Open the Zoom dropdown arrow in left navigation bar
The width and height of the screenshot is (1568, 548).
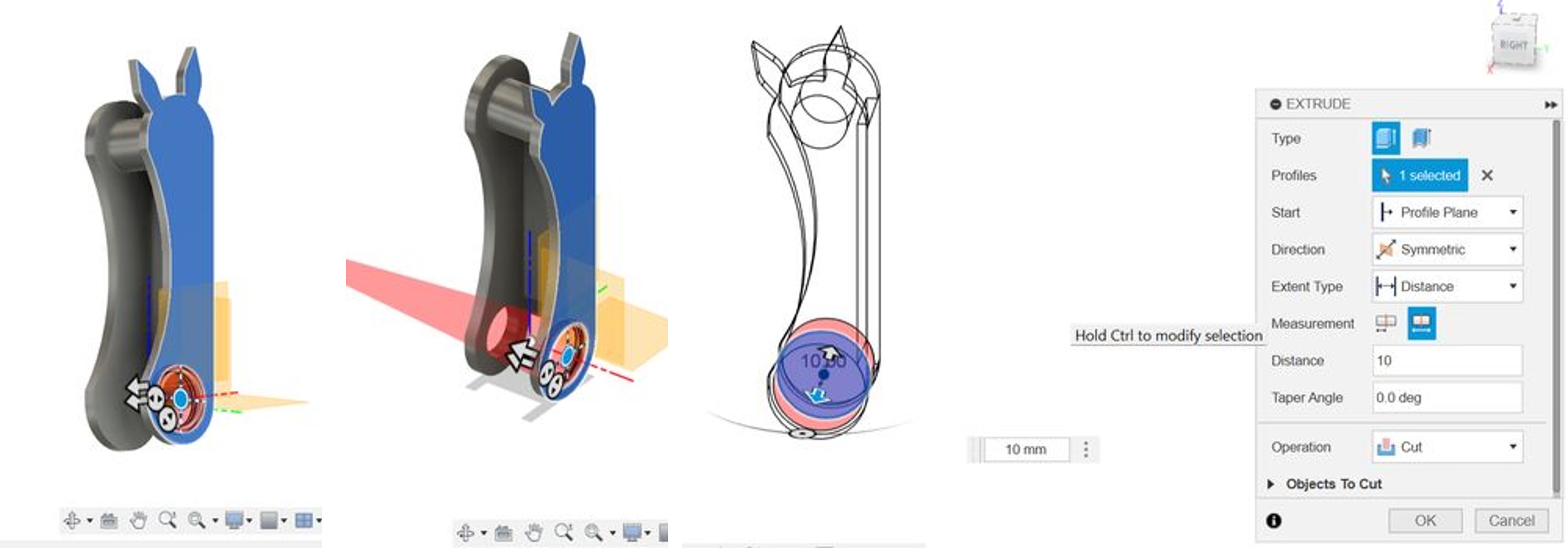215,521
